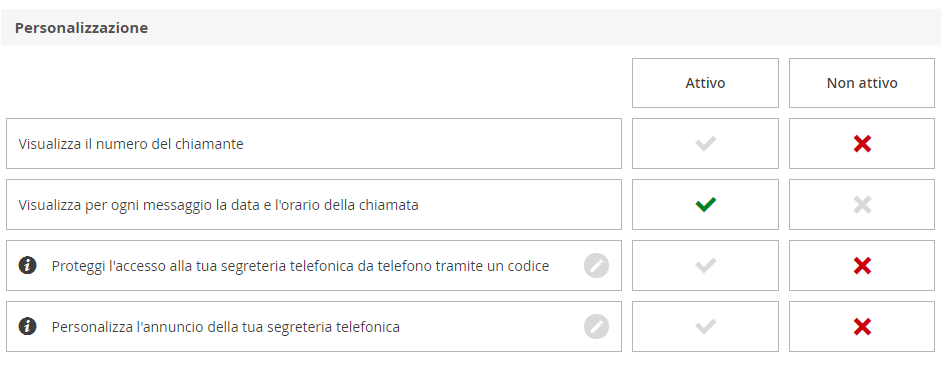Screen dimensions: 948x369
Task: Activate custom announcement with grey checkmark
Action: 705,327
